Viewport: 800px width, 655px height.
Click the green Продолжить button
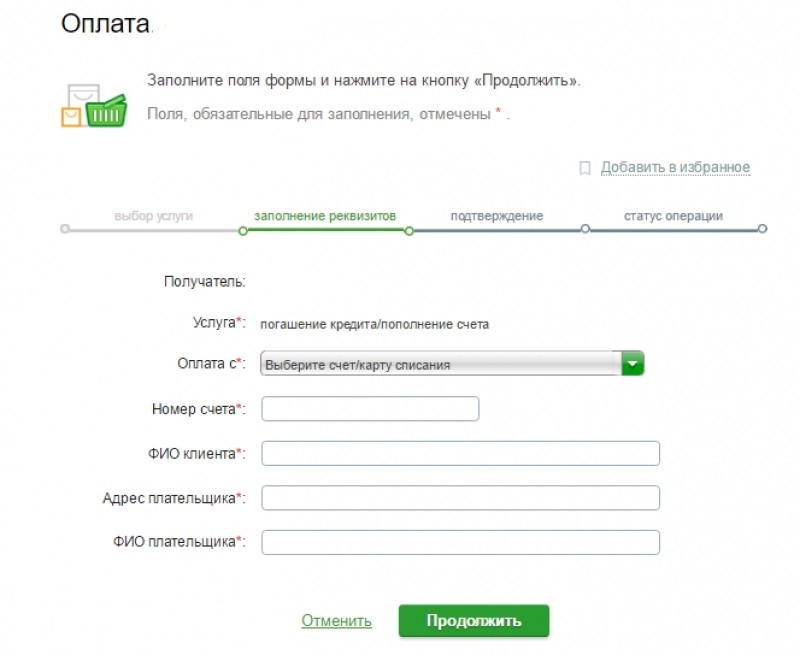474,621
